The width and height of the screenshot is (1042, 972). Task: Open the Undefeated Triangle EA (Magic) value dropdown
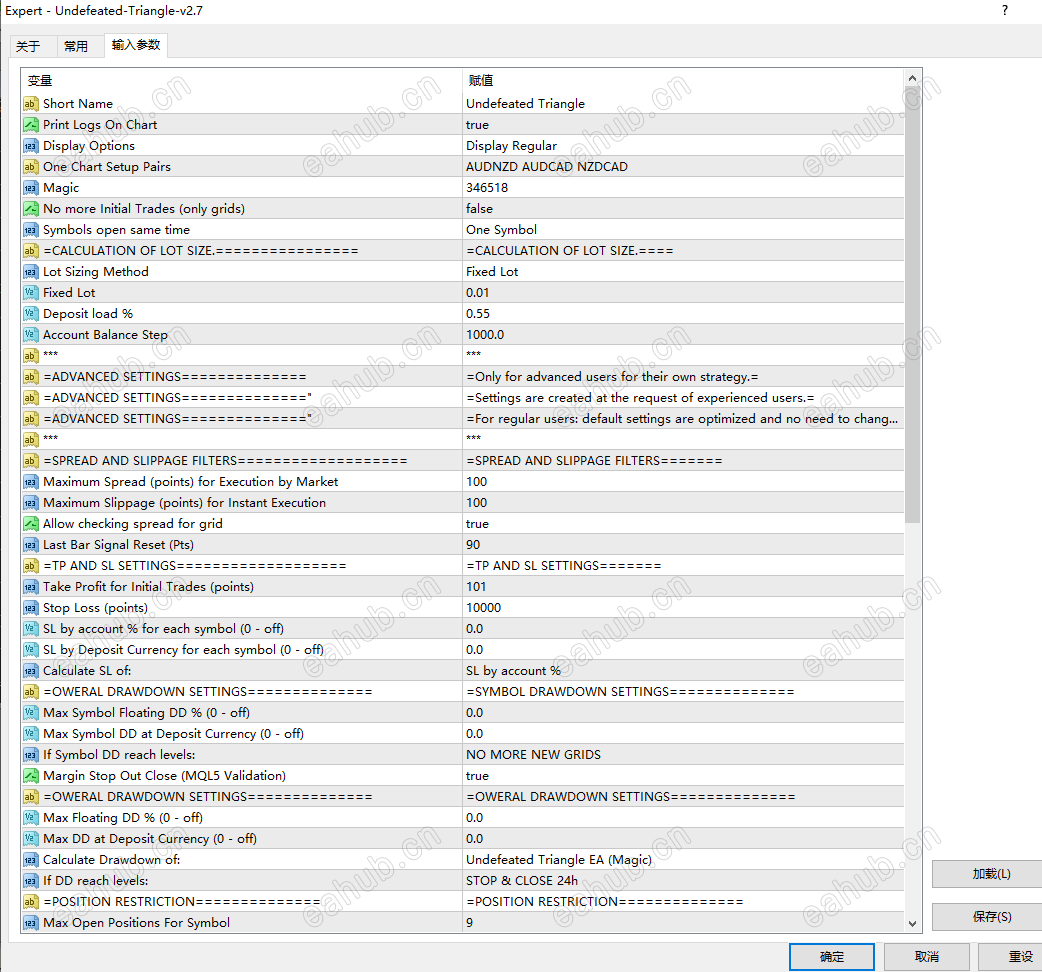pos(683,860)
